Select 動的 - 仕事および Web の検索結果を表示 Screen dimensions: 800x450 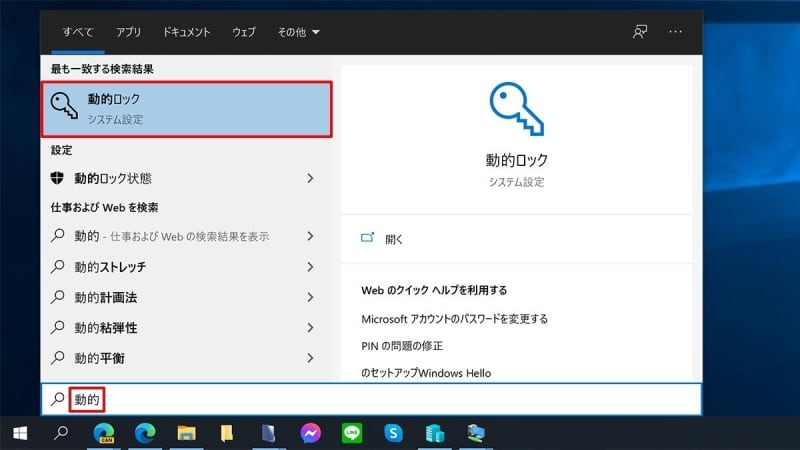tap(187, 236)
